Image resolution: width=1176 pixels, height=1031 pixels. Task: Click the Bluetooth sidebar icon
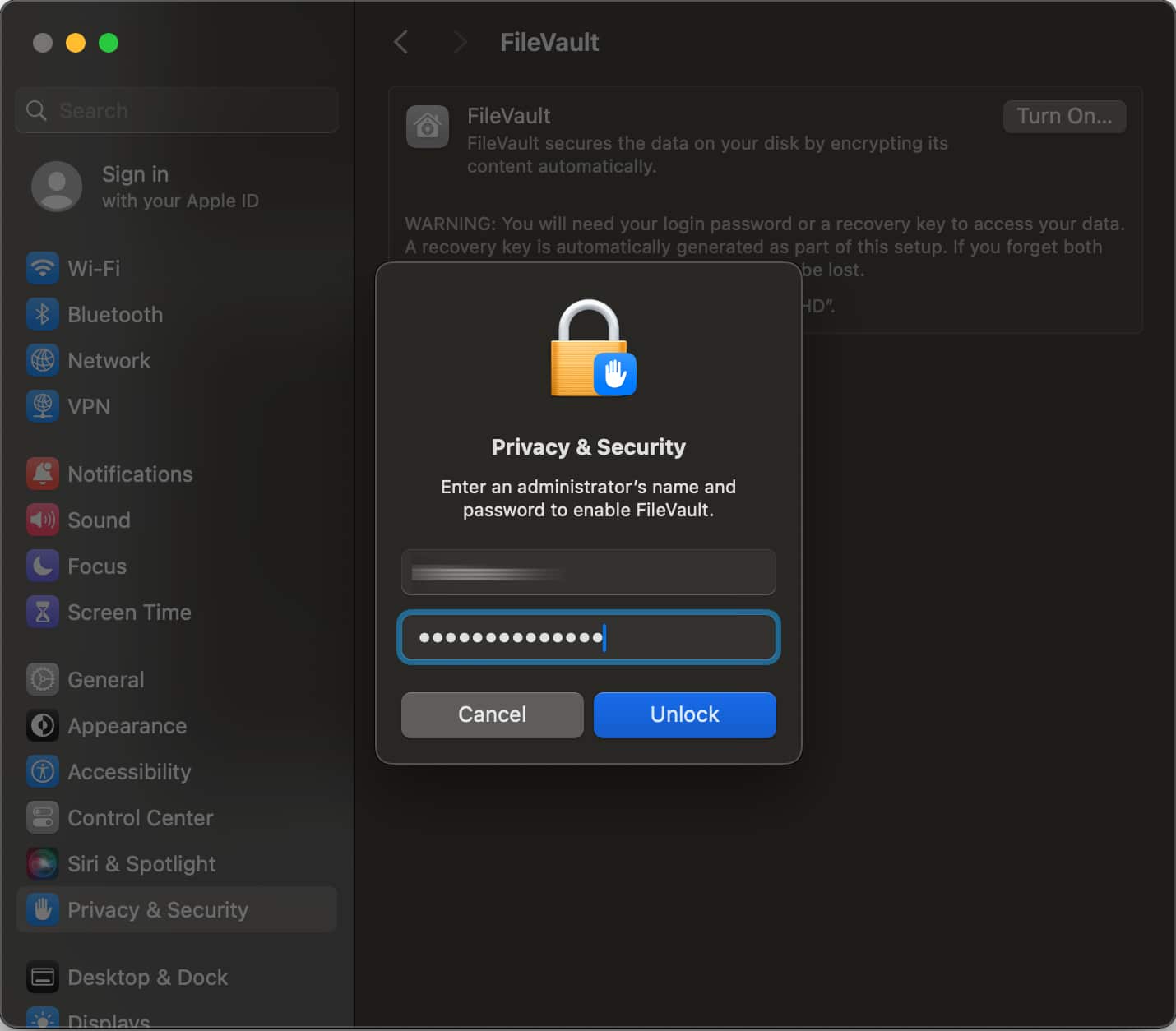pyautogui.click(x=43, y=314)
